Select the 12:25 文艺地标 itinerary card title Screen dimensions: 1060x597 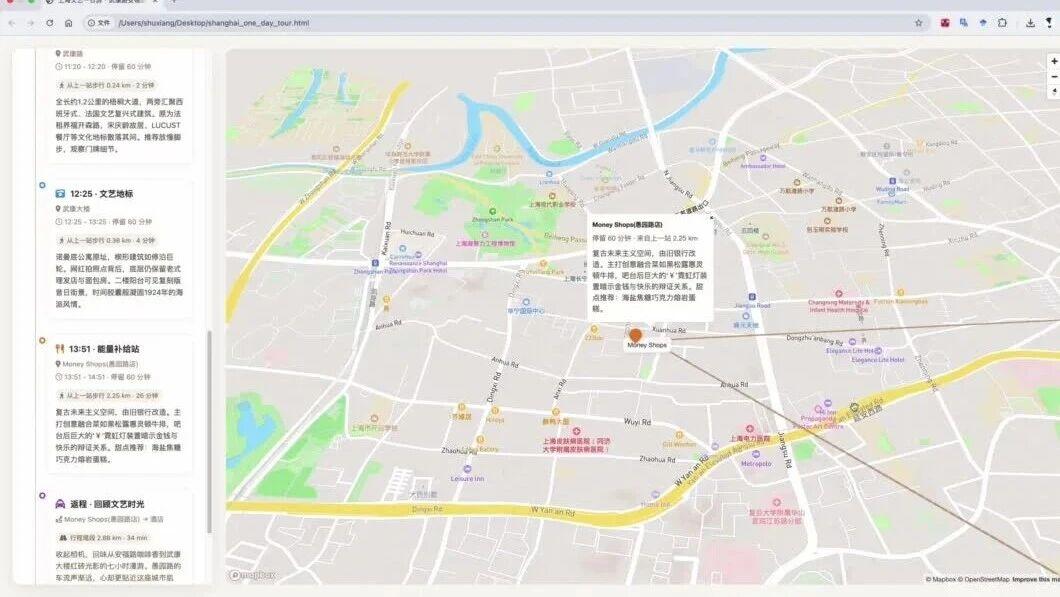pyautogui.click(x=101, y=194)
